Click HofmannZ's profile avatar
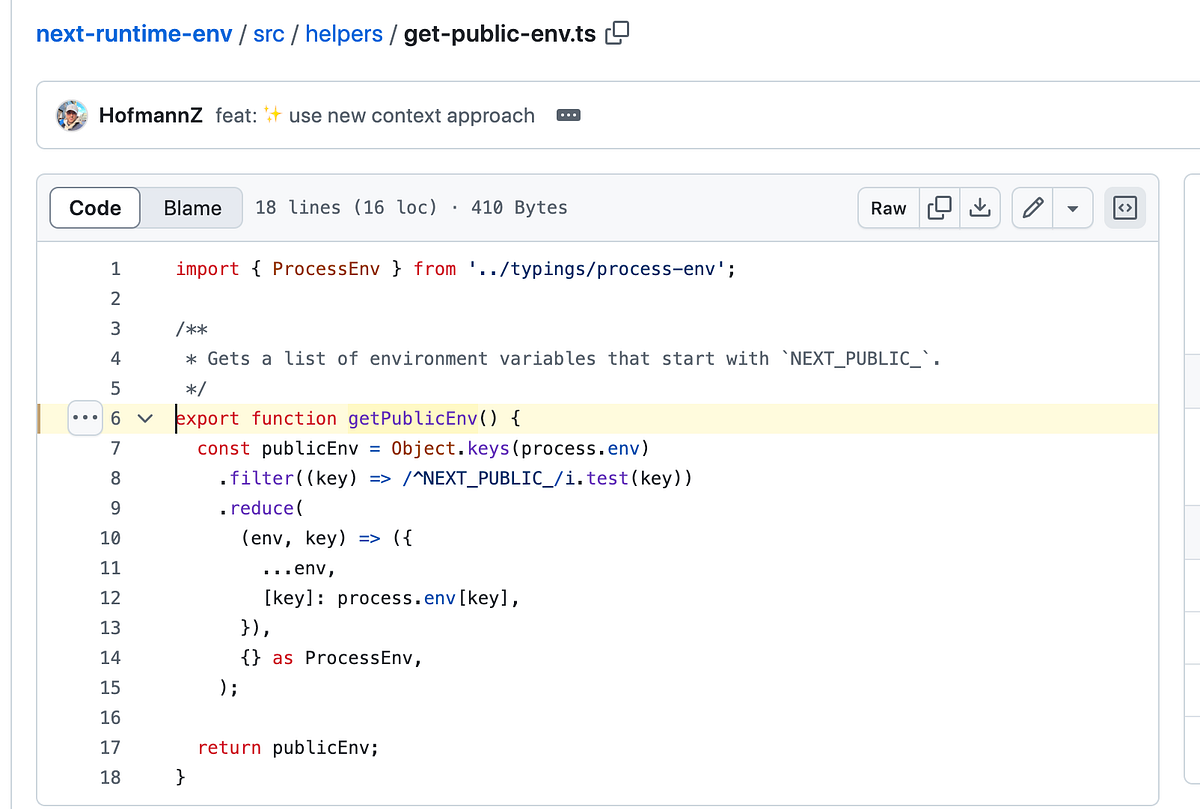The width and height of the screenshot is (1200, 809). tap(72, 114)
